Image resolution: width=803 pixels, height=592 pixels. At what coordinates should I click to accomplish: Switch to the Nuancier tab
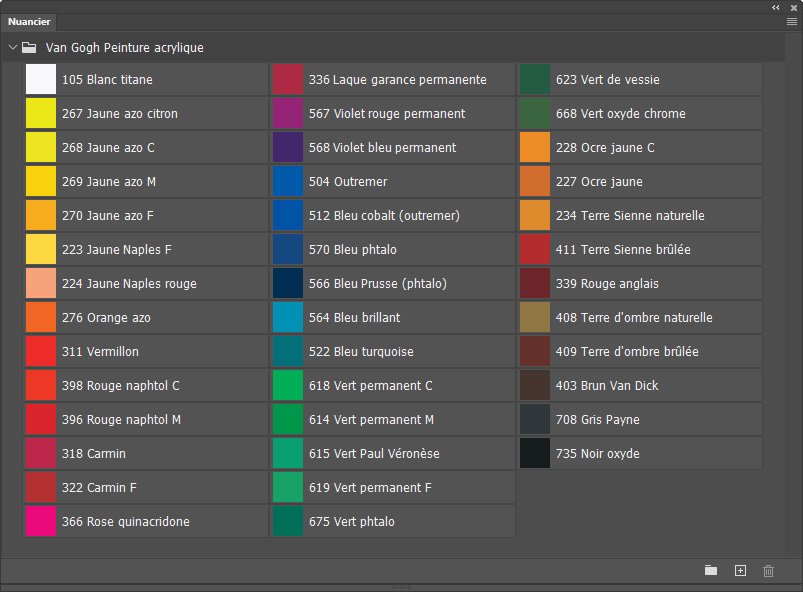(29, 22)
